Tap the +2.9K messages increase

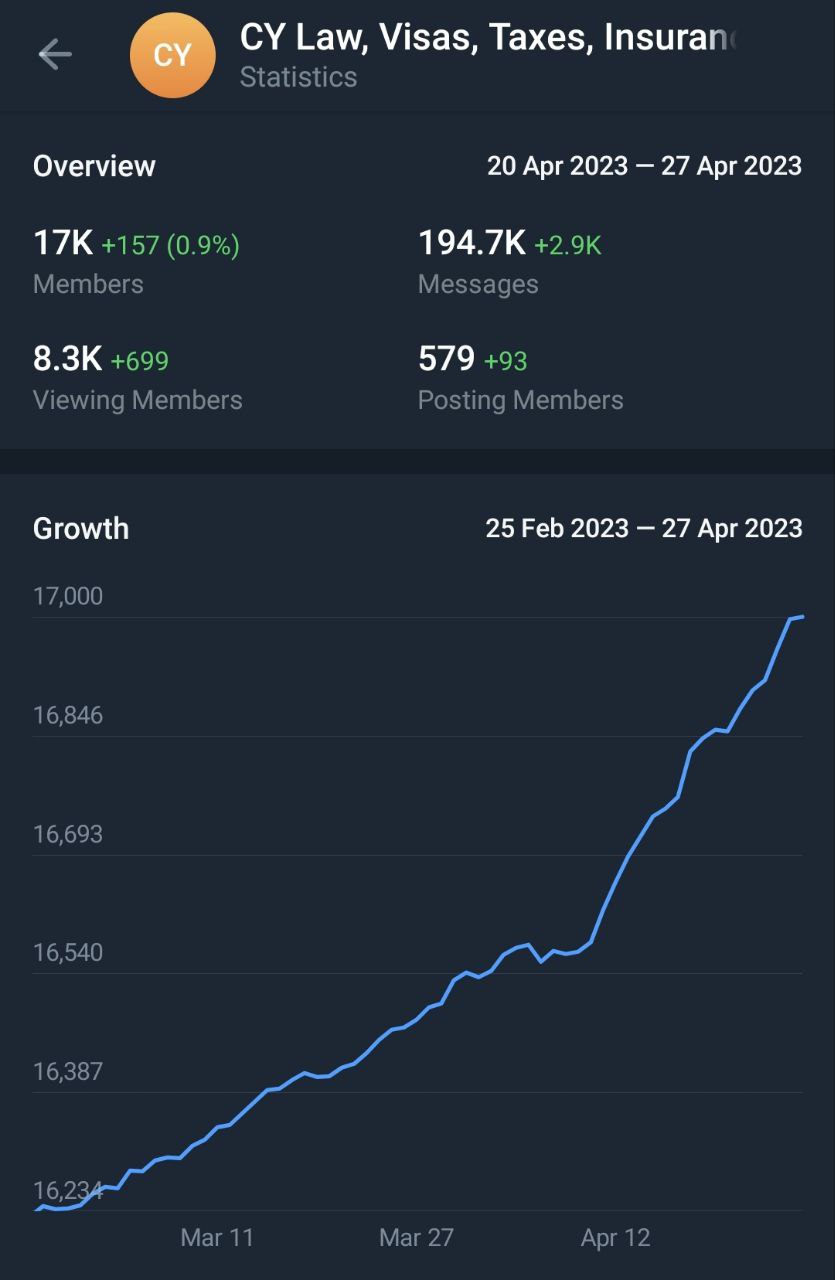(x=568, y=245)
